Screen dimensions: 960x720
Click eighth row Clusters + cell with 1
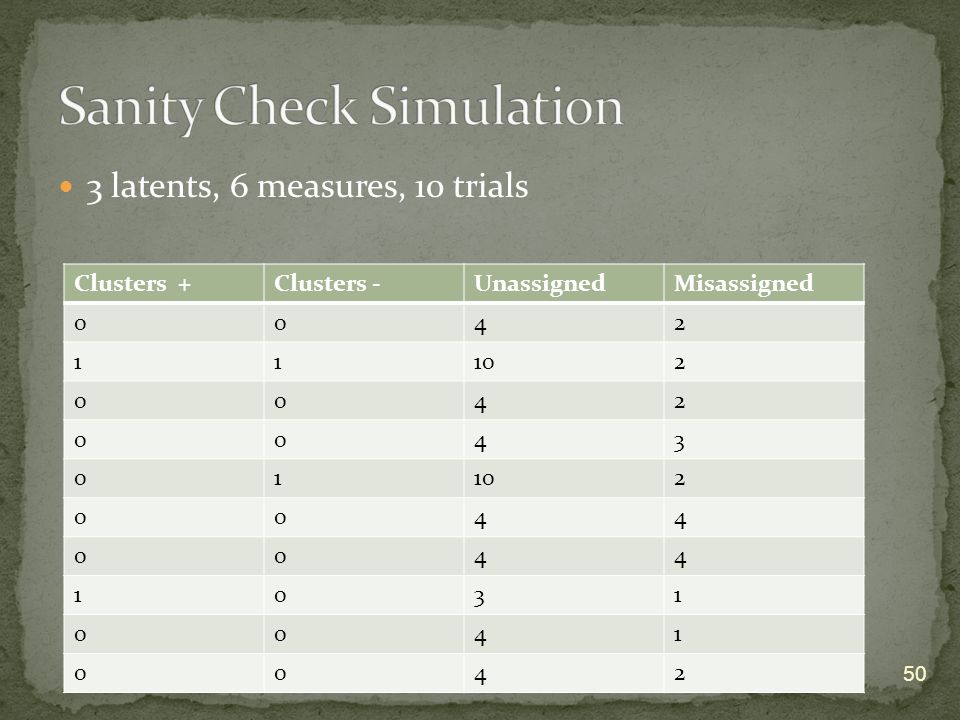163,596
